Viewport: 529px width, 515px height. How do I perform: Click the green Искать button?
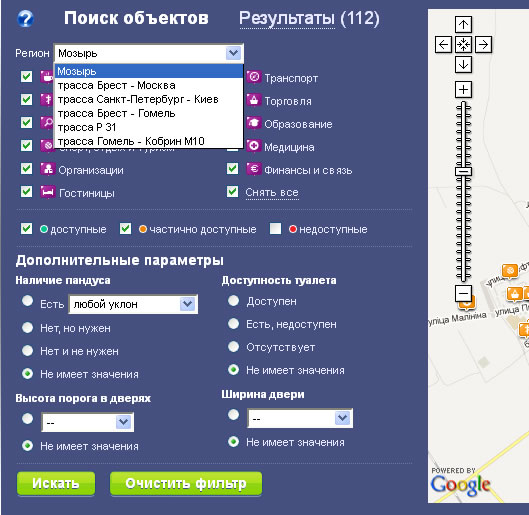(x=56, y=483)
